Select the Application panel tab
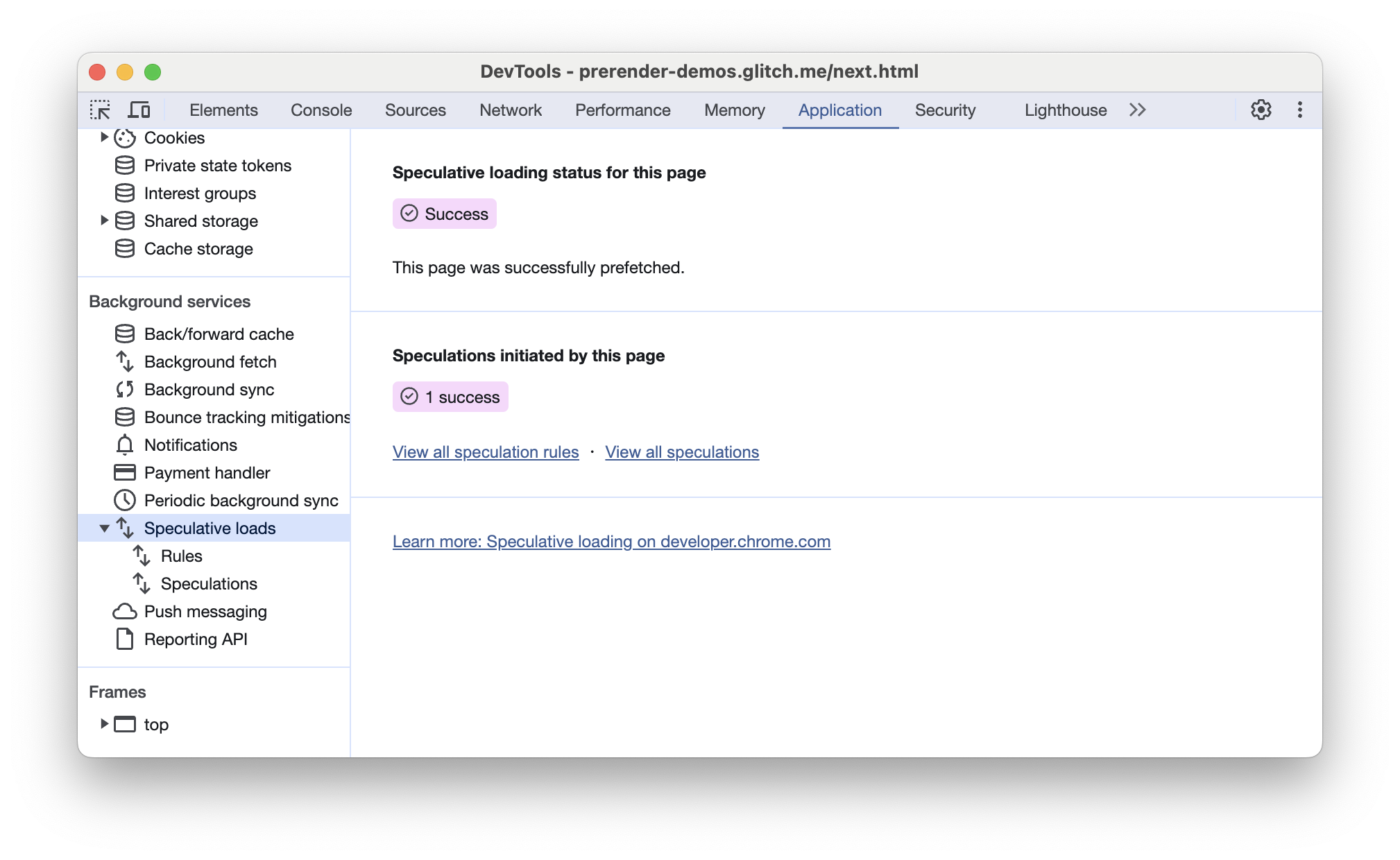The height and width of the screenshot is (860, 1400). [x=840, y=110]
